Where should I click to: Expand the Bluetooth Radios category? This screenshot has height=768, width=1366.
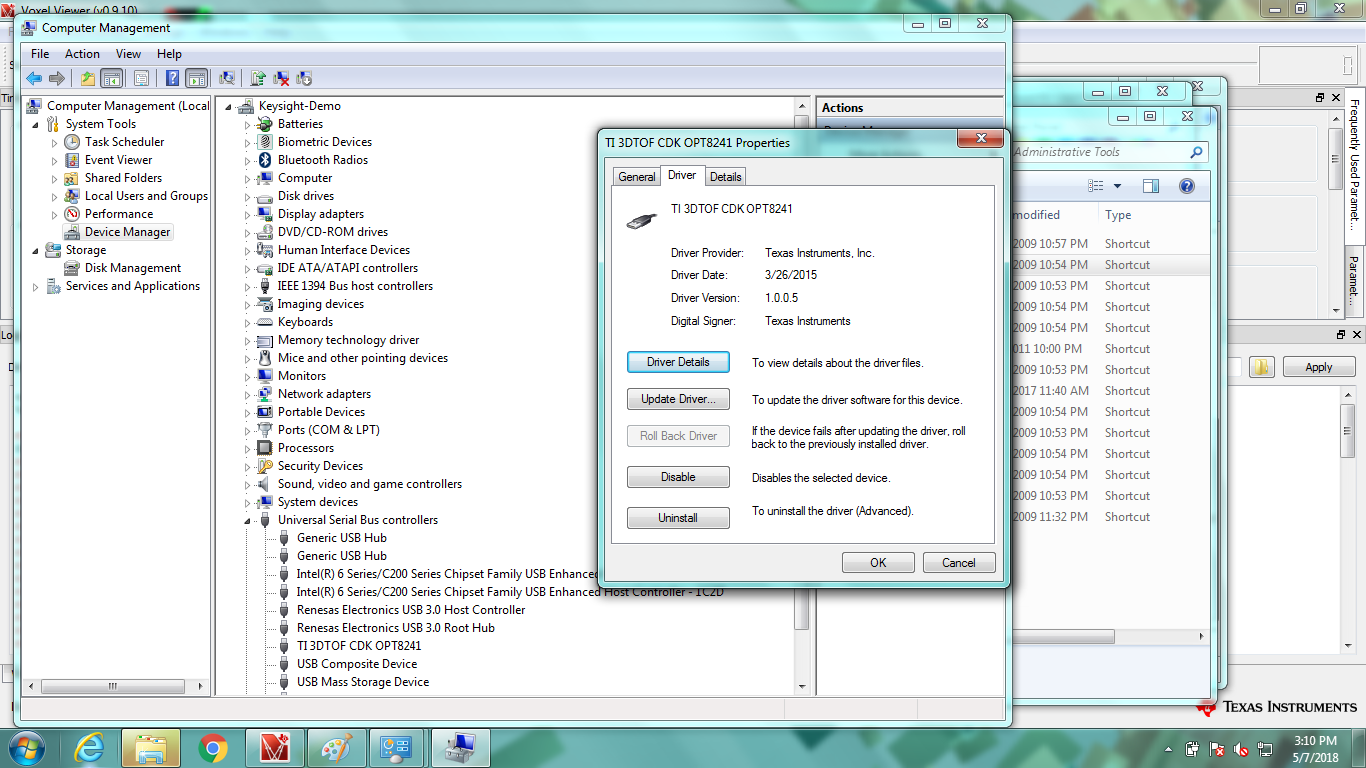click(x=248, y=161)
